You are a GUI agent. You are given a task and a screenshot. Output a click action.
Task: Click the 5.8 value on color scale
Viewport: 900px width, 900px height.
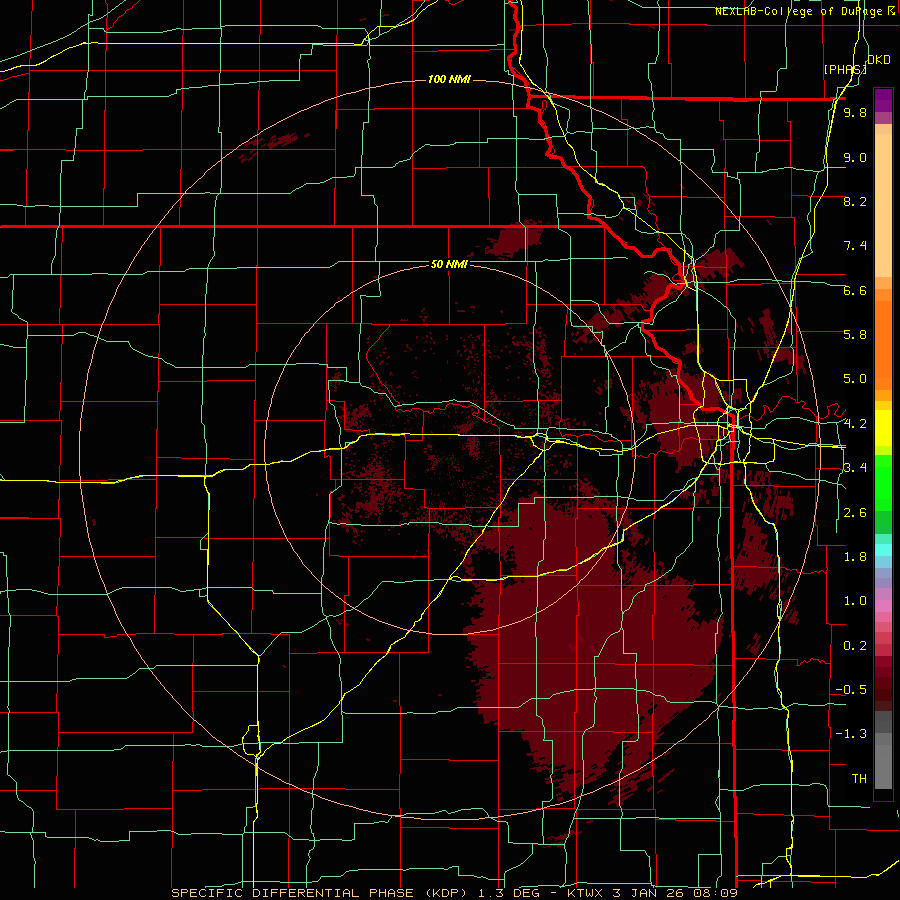pyautogui.click(x=855, y=335)
